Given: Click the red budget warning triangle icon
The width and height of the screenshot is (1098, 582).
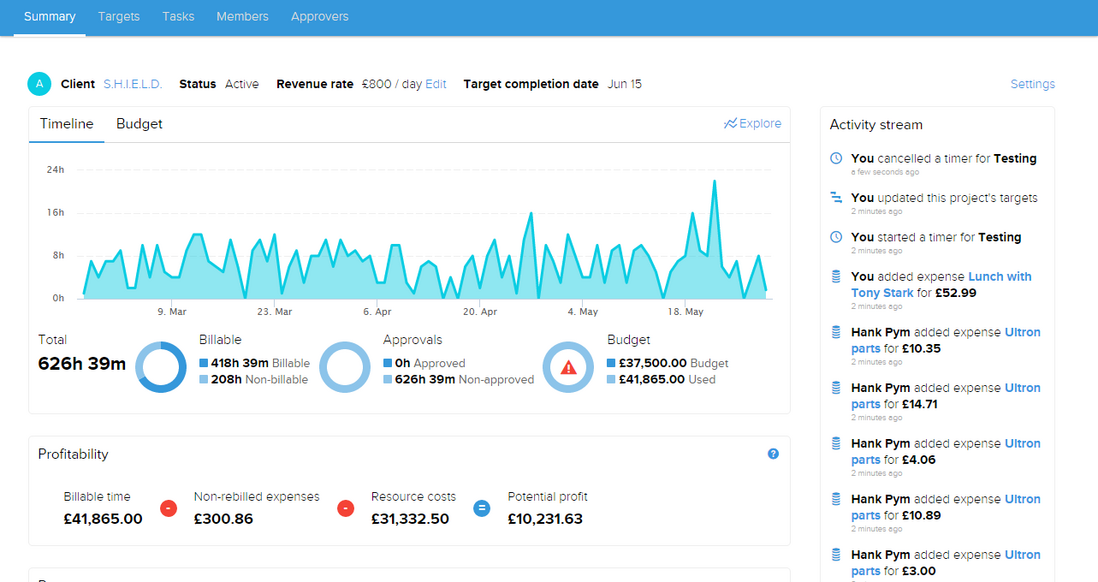Looking at the screenshot, I should (x=568, y=366).
